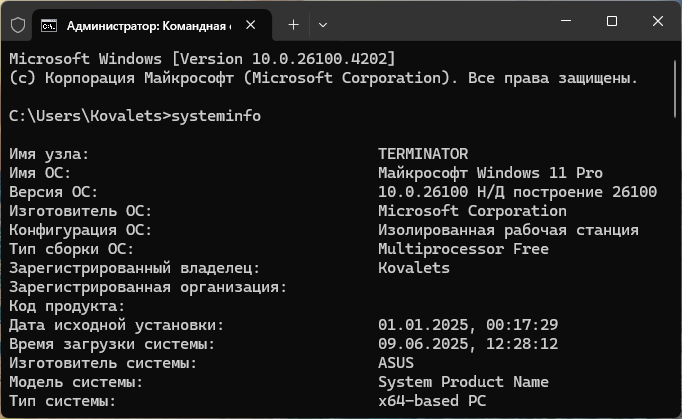Close the terminal window
Image resolution: width=682 pixels, height=419 pixels.
pyautogui.click(x=658, y=21)
